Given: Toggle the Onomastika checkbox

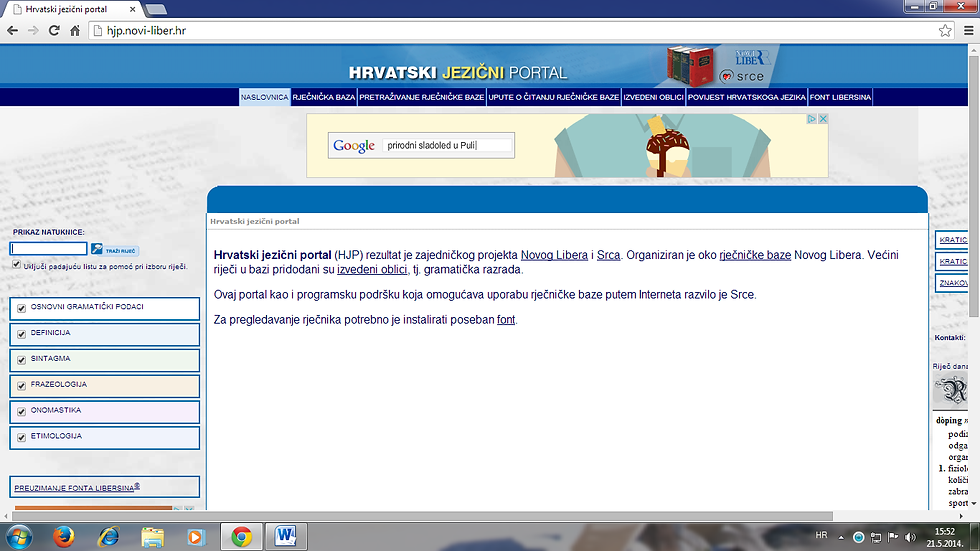Looking at the screenshot, I should coord(21,411).
